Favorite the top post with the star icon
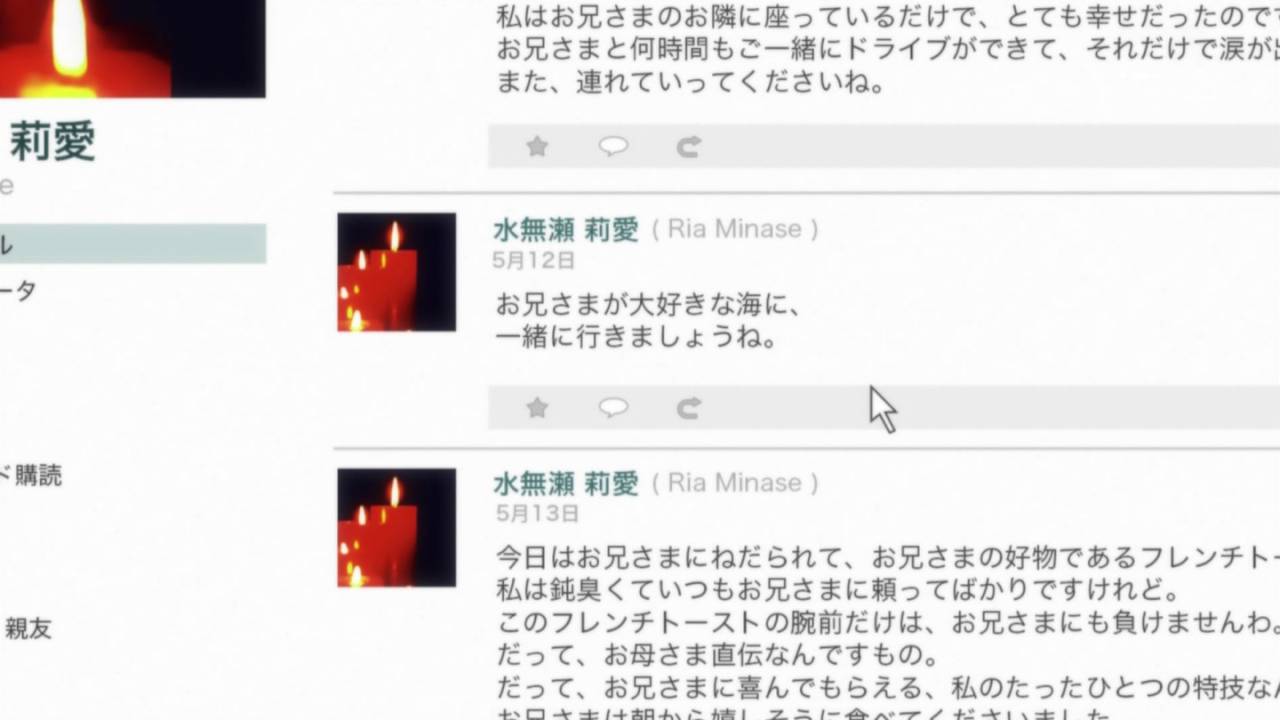 tap(538, 147)
